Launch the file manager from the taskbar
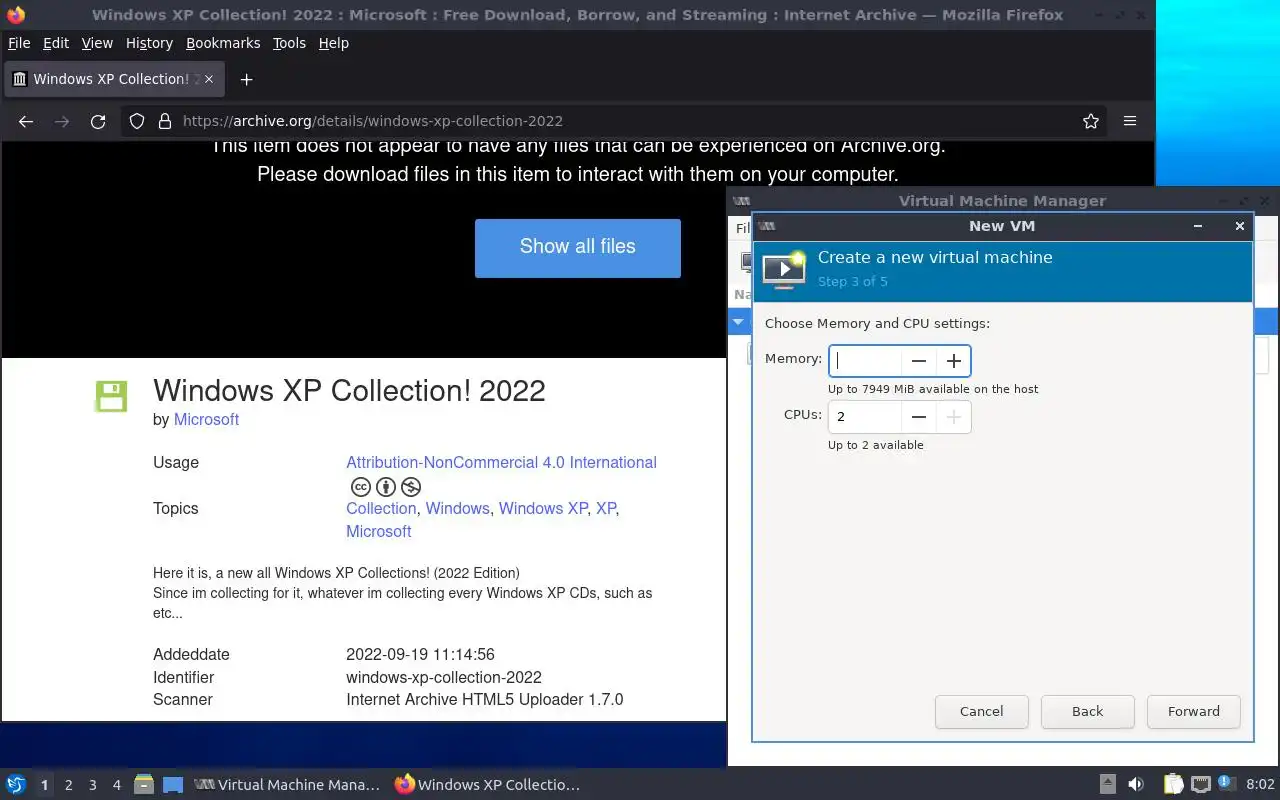Viewport: 1280px width, 800px height. (144, 785)
